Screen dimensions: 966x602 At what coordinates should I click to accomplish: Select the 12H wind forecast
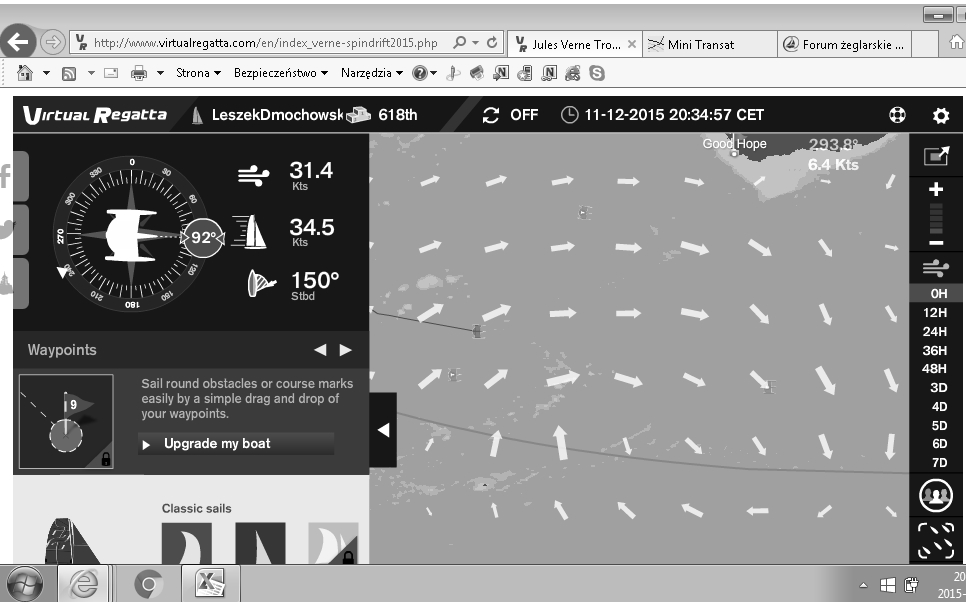click(935, 312)
